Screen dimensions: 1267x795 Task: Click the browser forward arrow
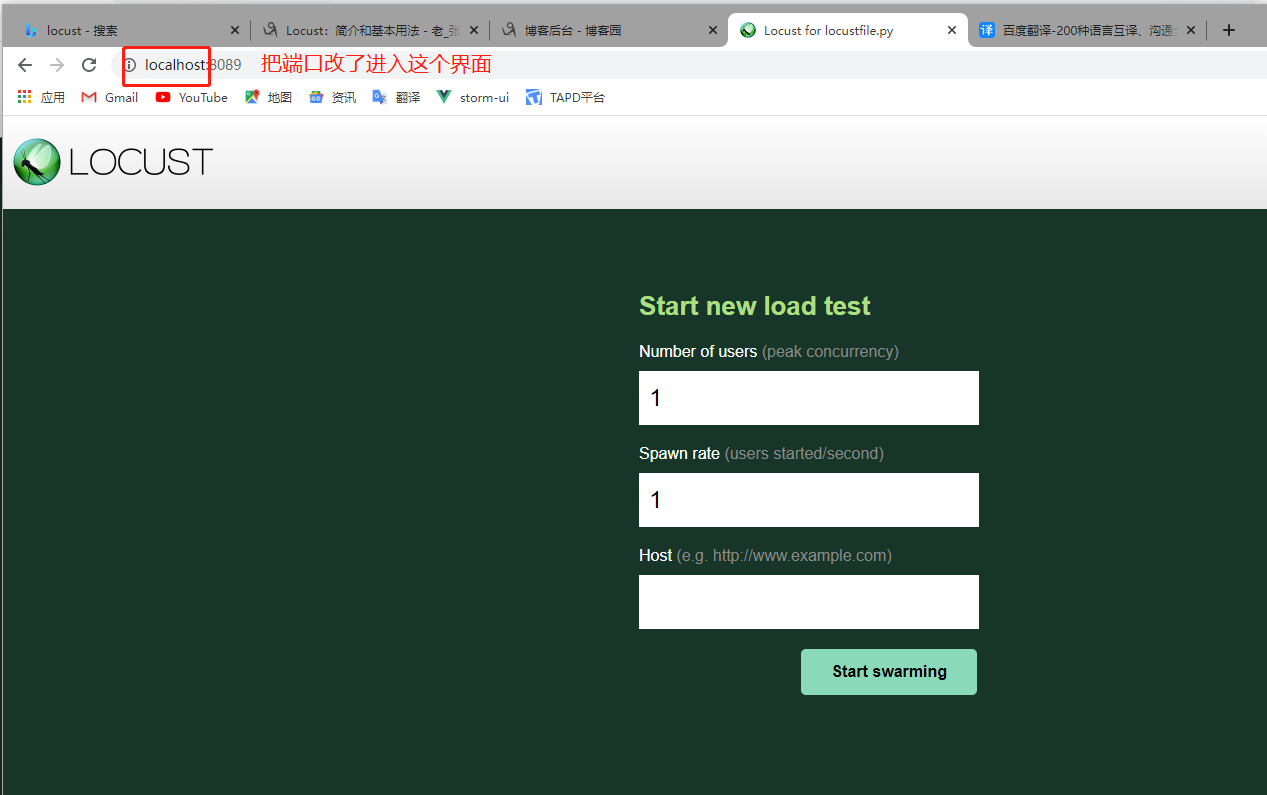coord(57,65)
